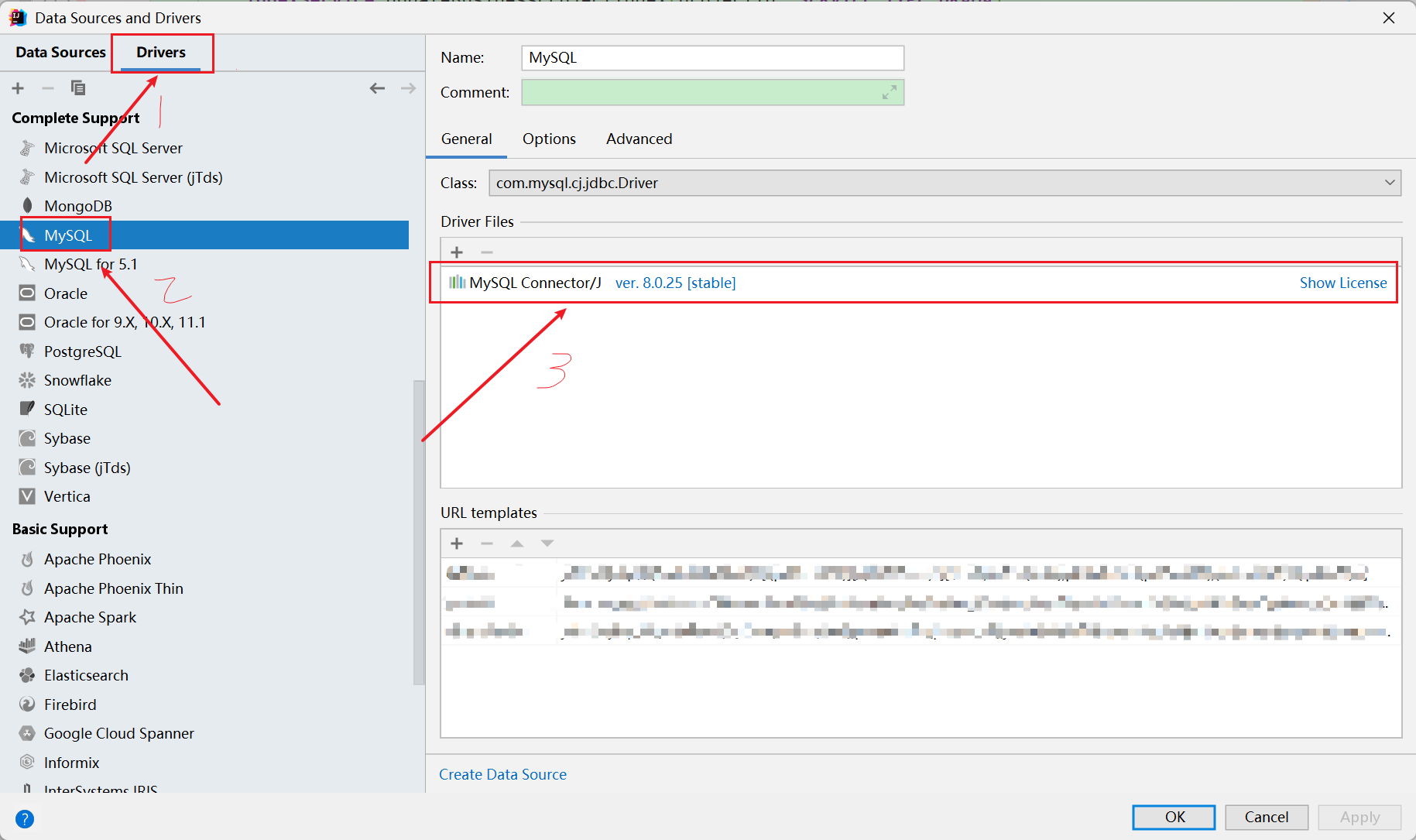Click the Create Data Source link
The height and width of the screenshot is (840, 1416).
pyautogui.click(x=502, y=774)
